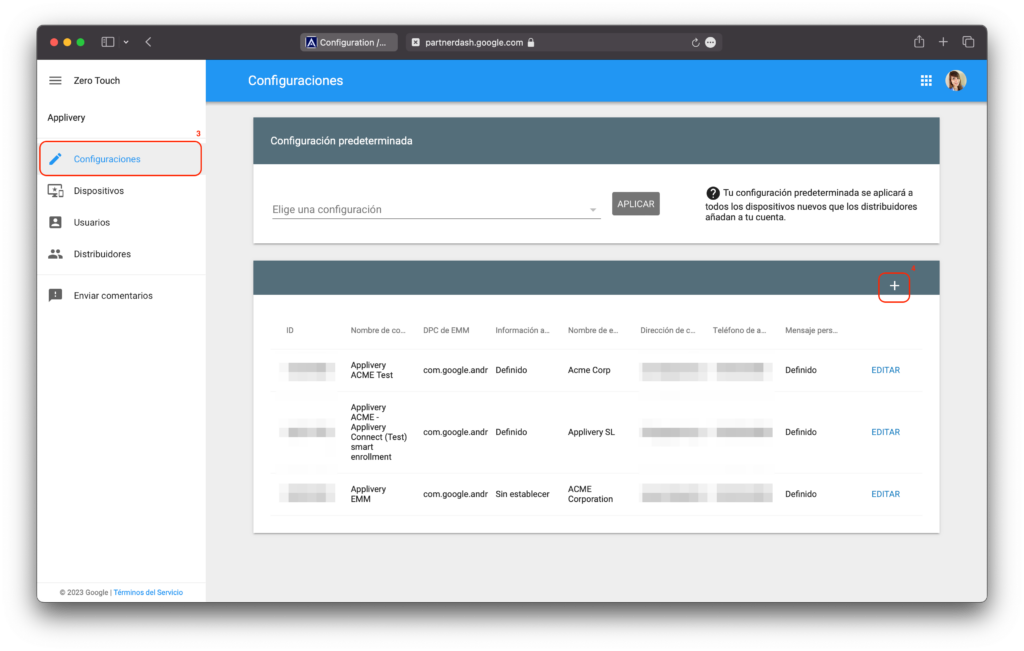Open Safari sidebar options chevron

click(126, 42)
